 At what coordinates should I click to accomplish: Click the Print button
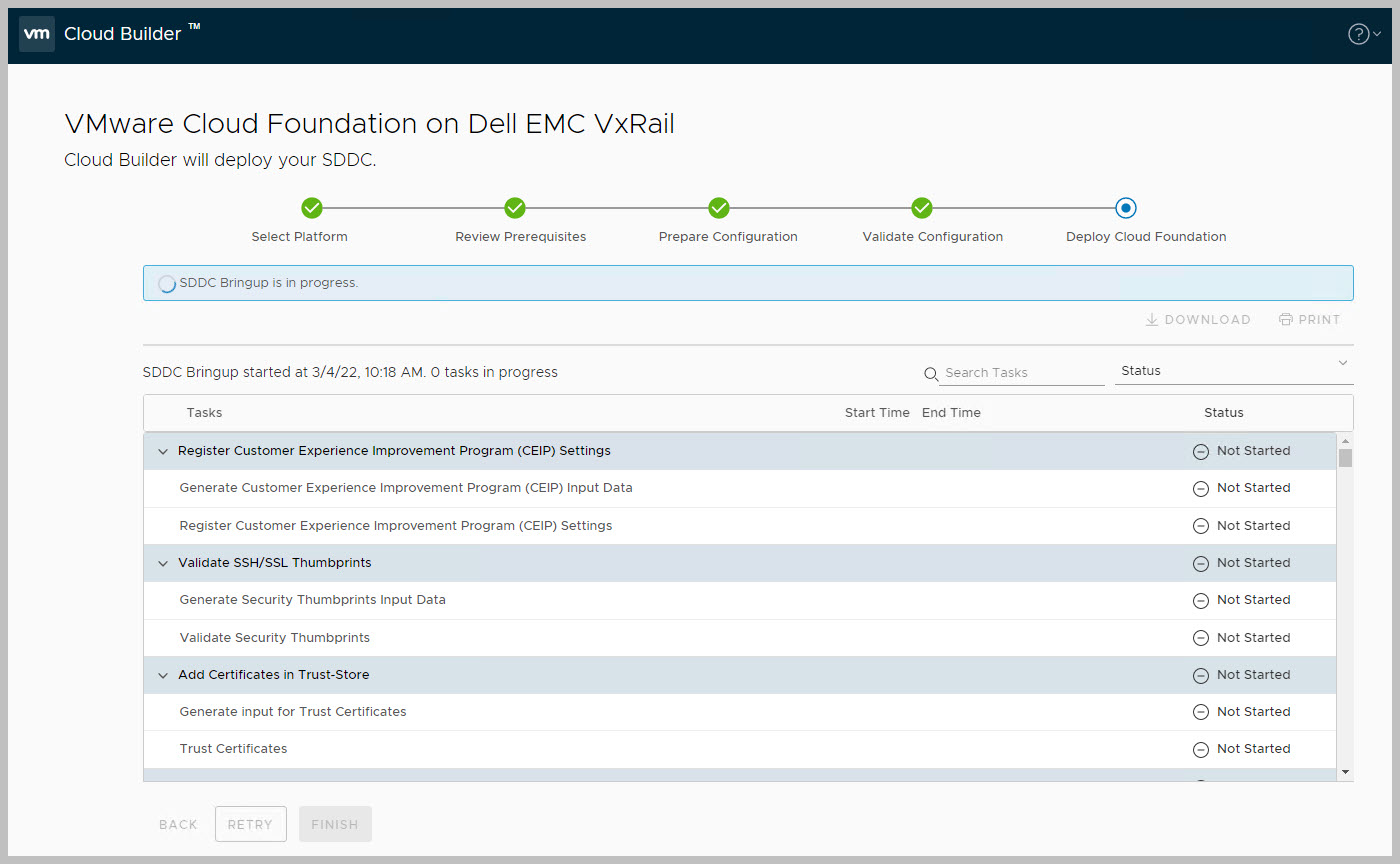coord(1309,320)
